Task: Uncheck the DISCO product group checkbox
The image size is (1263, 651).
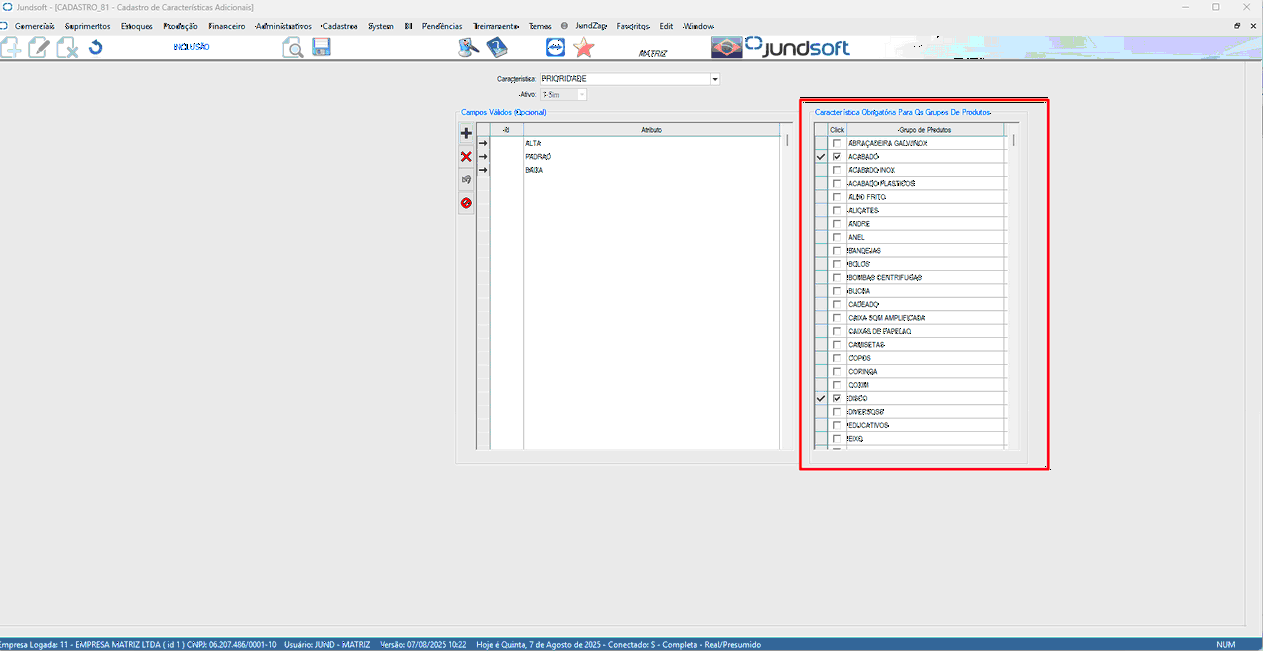Action: [837, 398]
